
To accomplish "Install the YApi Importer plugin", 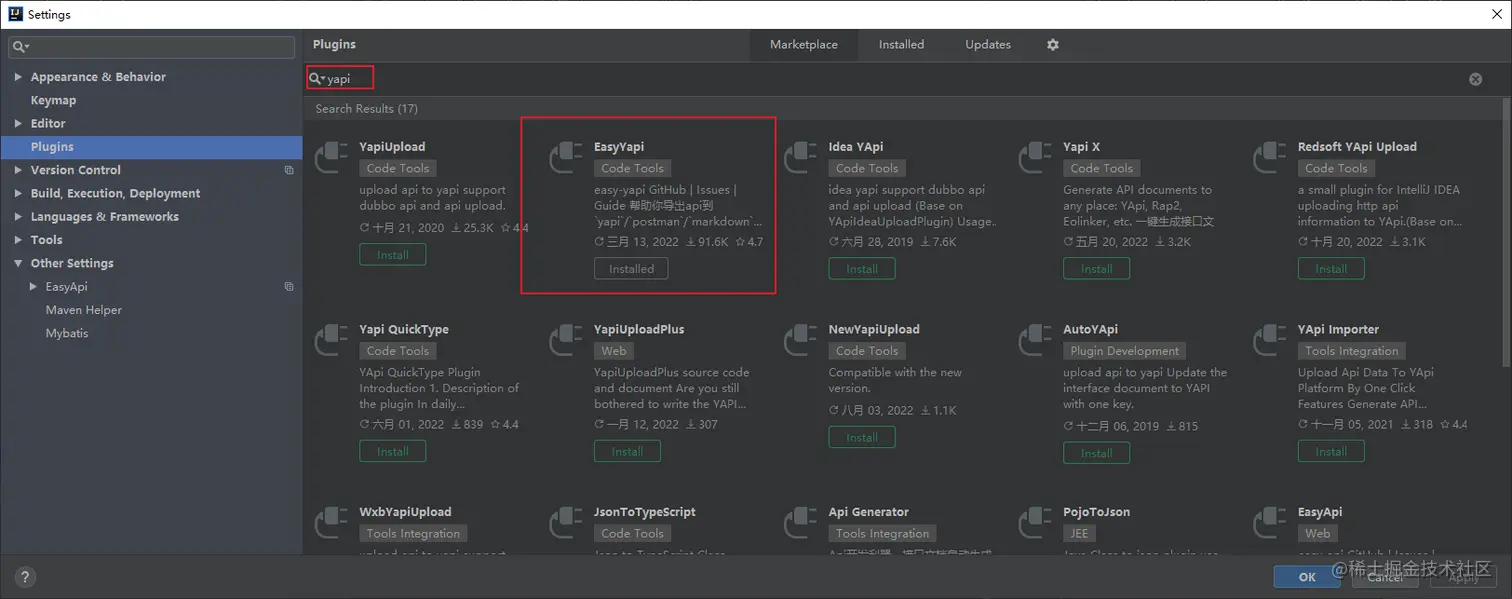I will click(1331, 452).
